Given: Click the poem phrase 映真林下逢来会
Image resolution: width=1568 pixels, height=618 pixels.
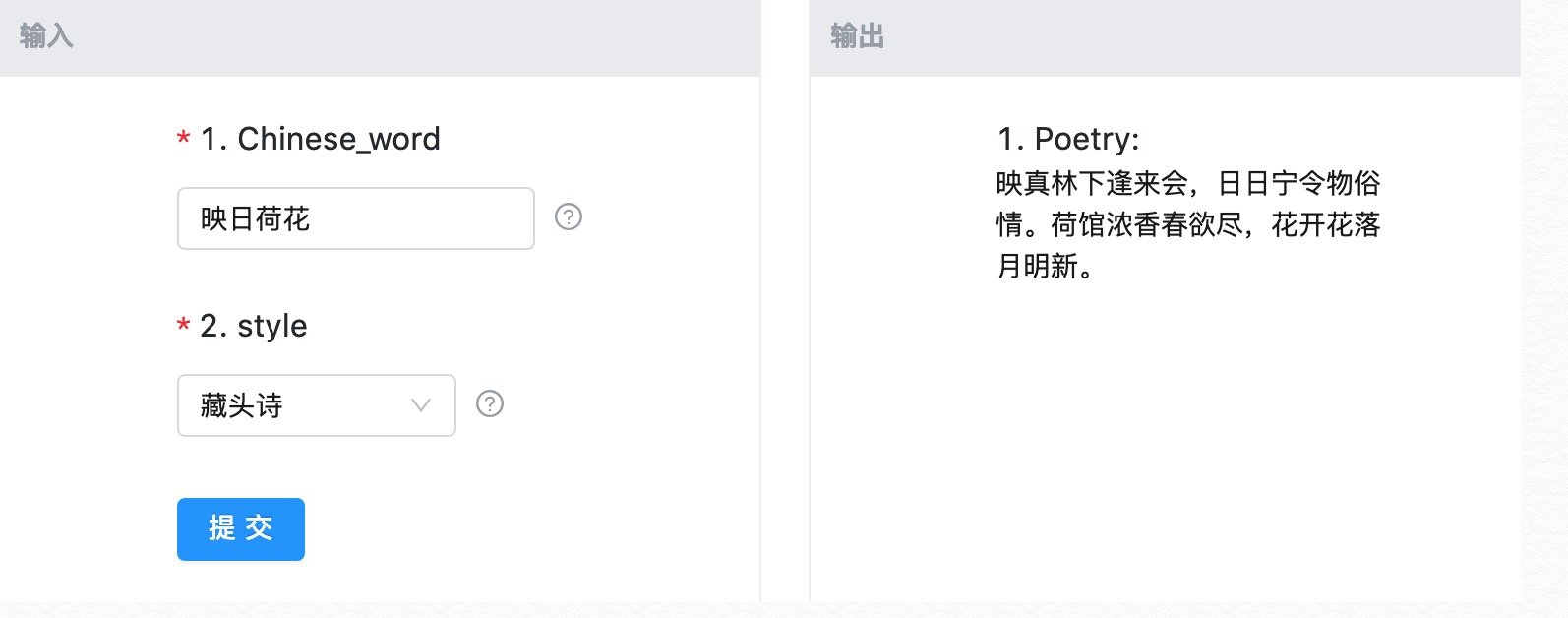Looking at the screenshot, I should pyautogui.click(x=1092, y=184).
